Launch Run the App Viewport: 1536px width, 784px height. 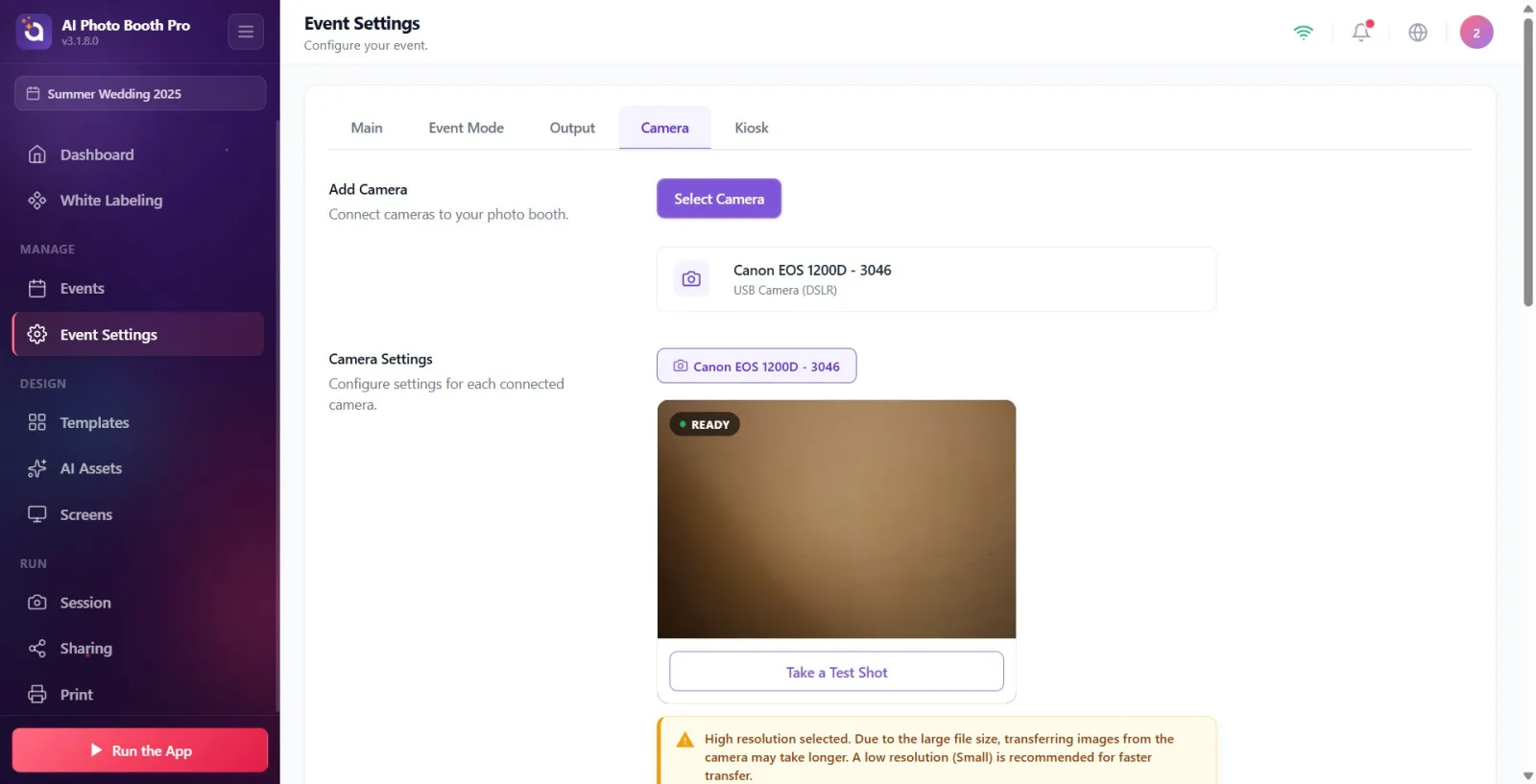point(140,750)
